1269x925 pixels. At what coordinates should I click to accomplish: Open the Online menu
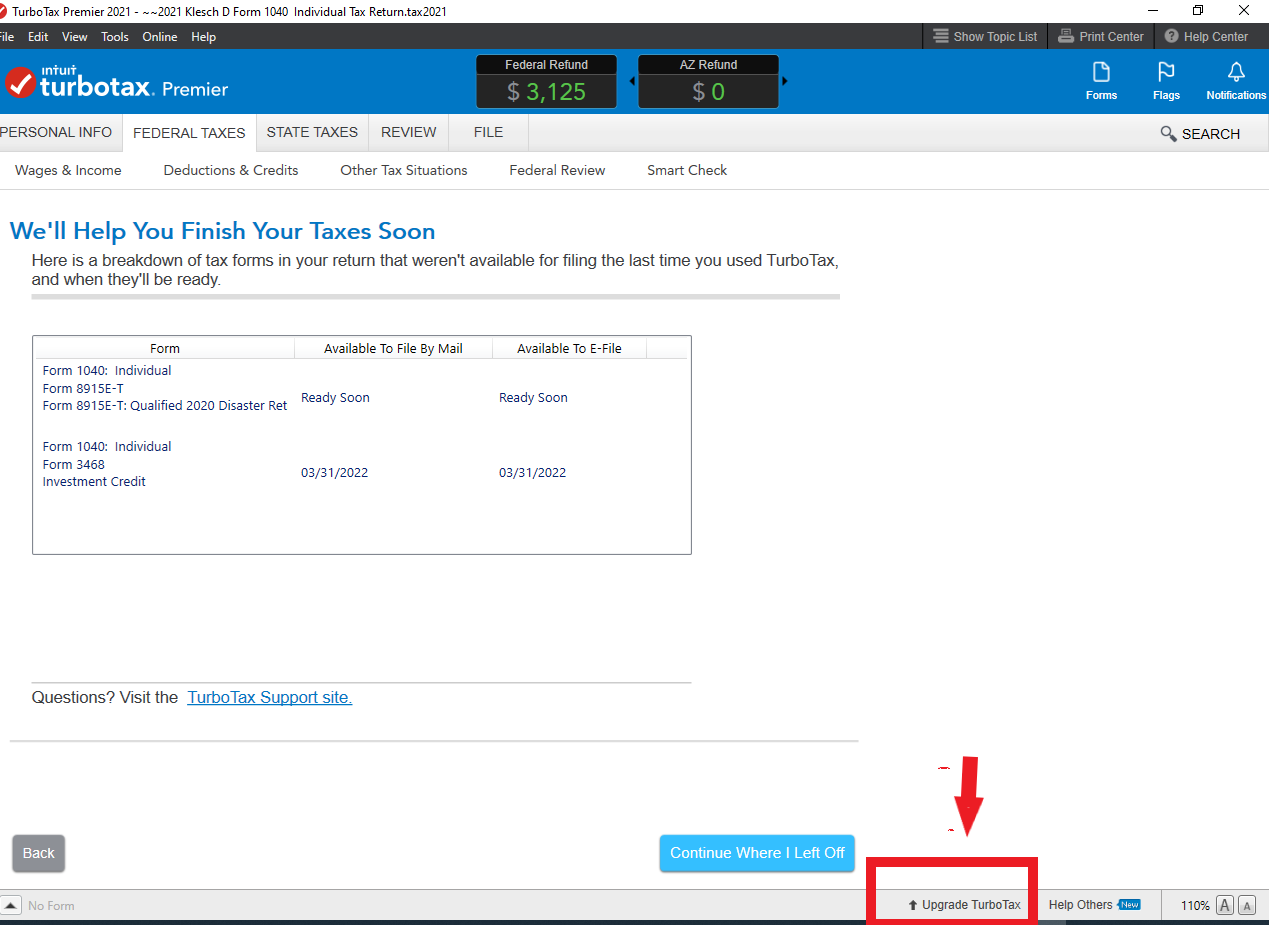point(160,37)
